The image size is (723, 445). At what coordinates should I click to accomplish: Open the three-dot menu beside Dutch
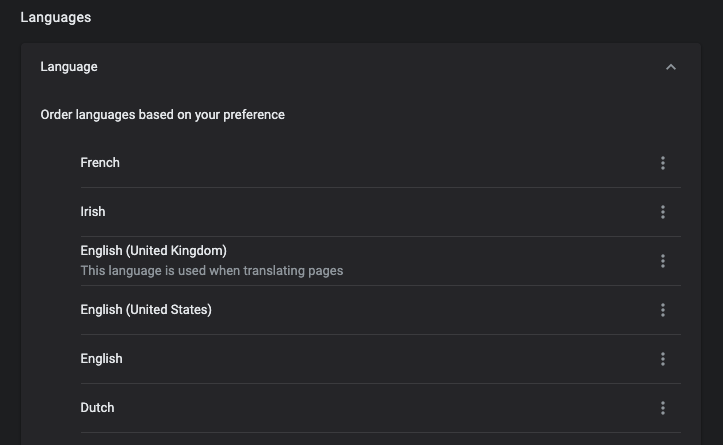[x=662, y=408]
